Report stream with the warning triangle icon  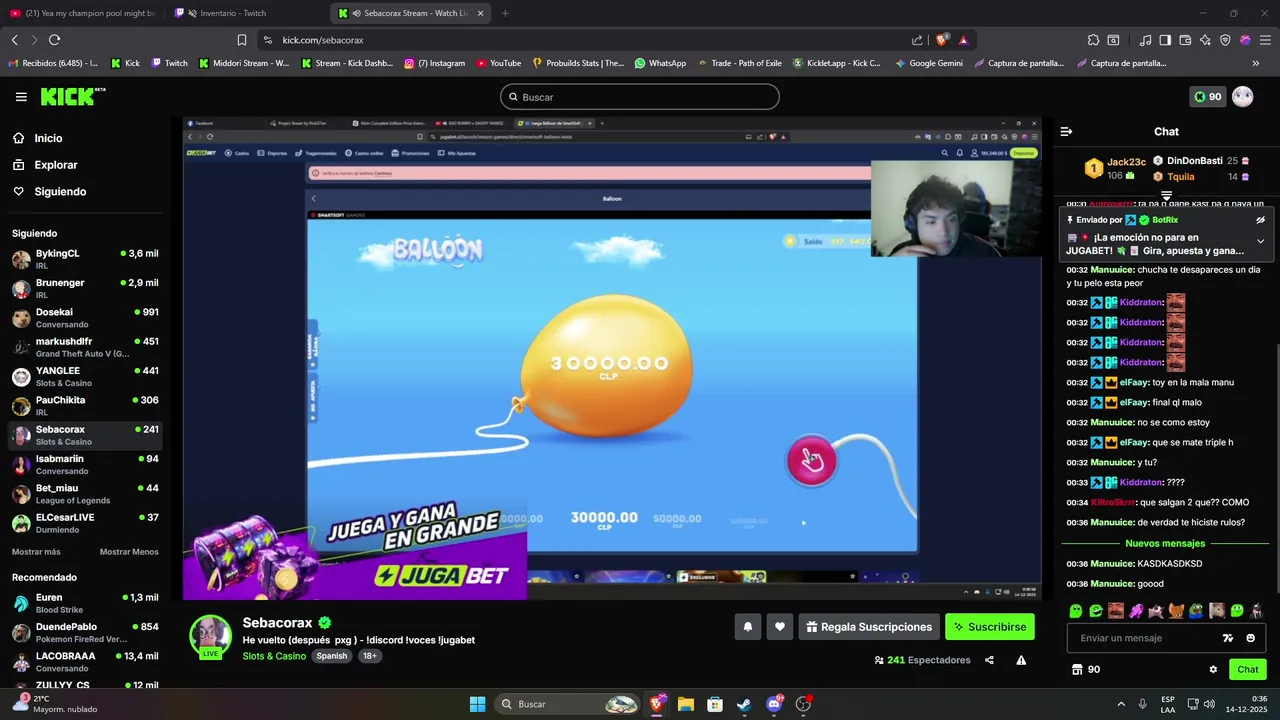[x=1021, y=660]
